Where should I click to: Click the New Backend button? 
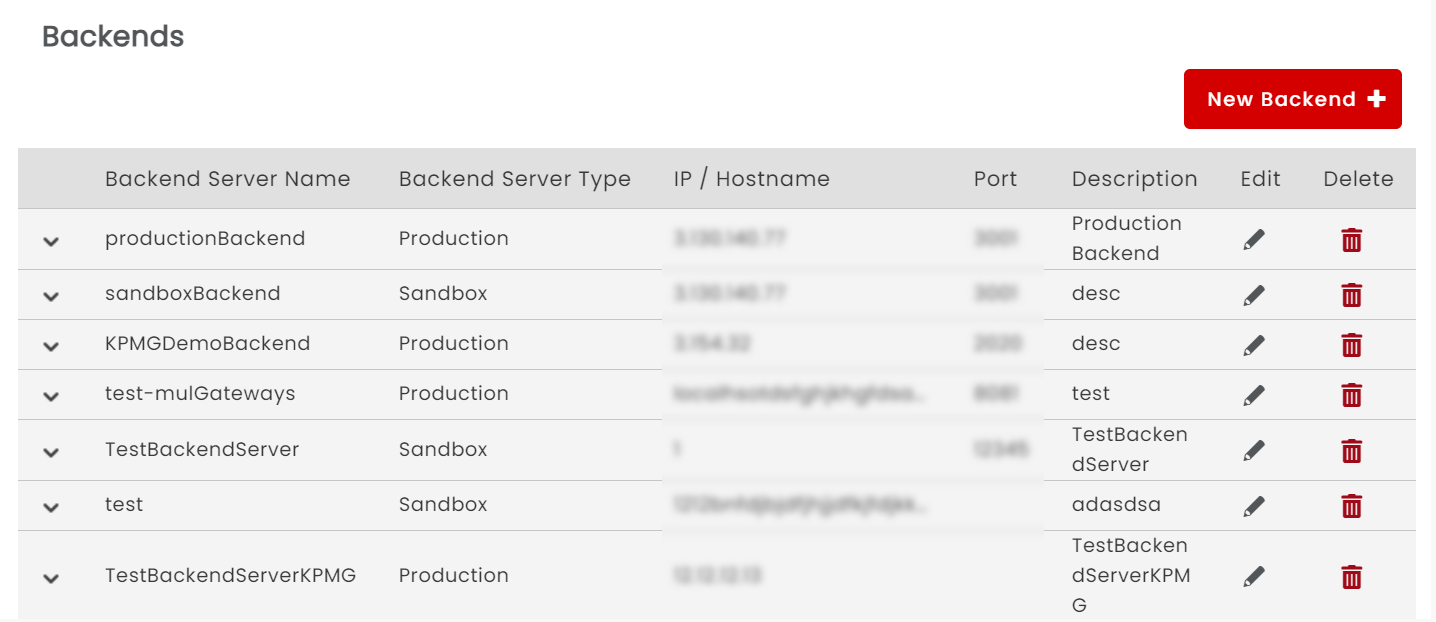point(1292,99)
